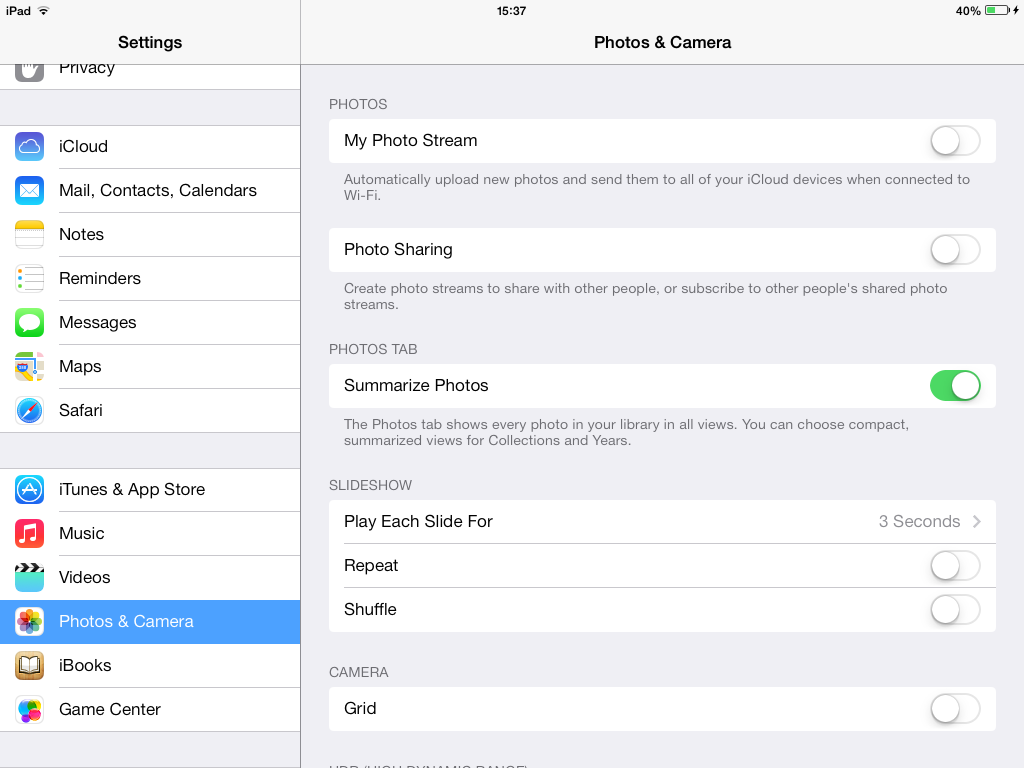Tap the Maps app icon

(29, 366)
